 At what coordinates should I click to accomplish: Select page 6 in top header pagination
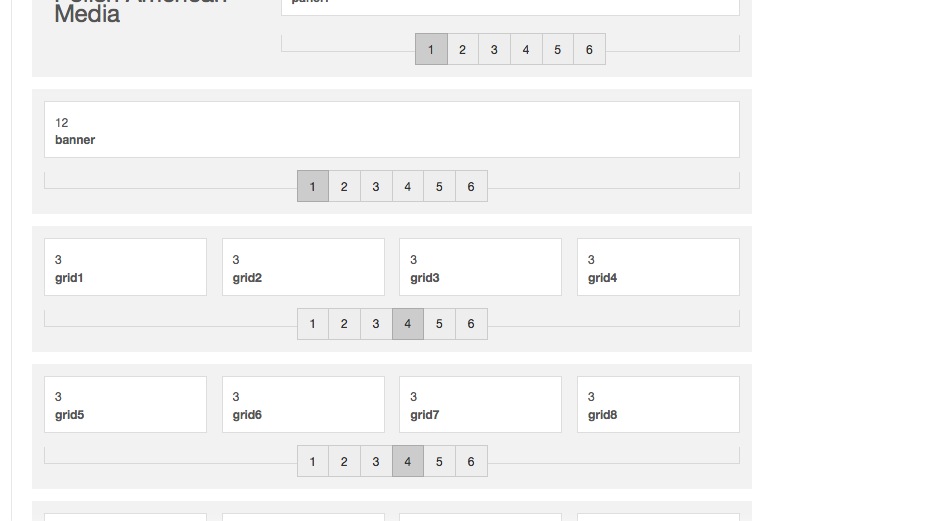click(589, 50)
